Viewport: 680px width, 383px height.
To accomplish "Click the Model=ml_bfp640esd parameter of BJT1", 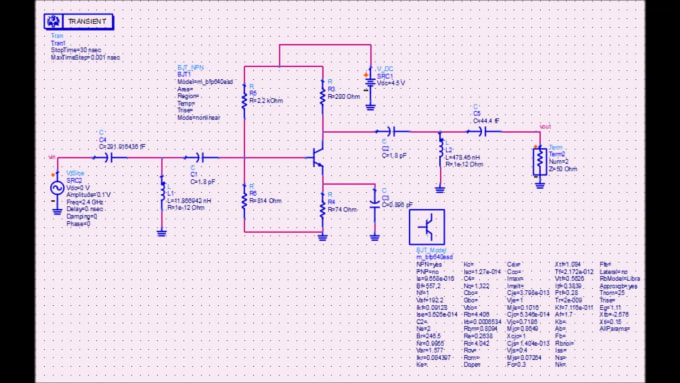I will pyautogui.click(x=205, y=82).
